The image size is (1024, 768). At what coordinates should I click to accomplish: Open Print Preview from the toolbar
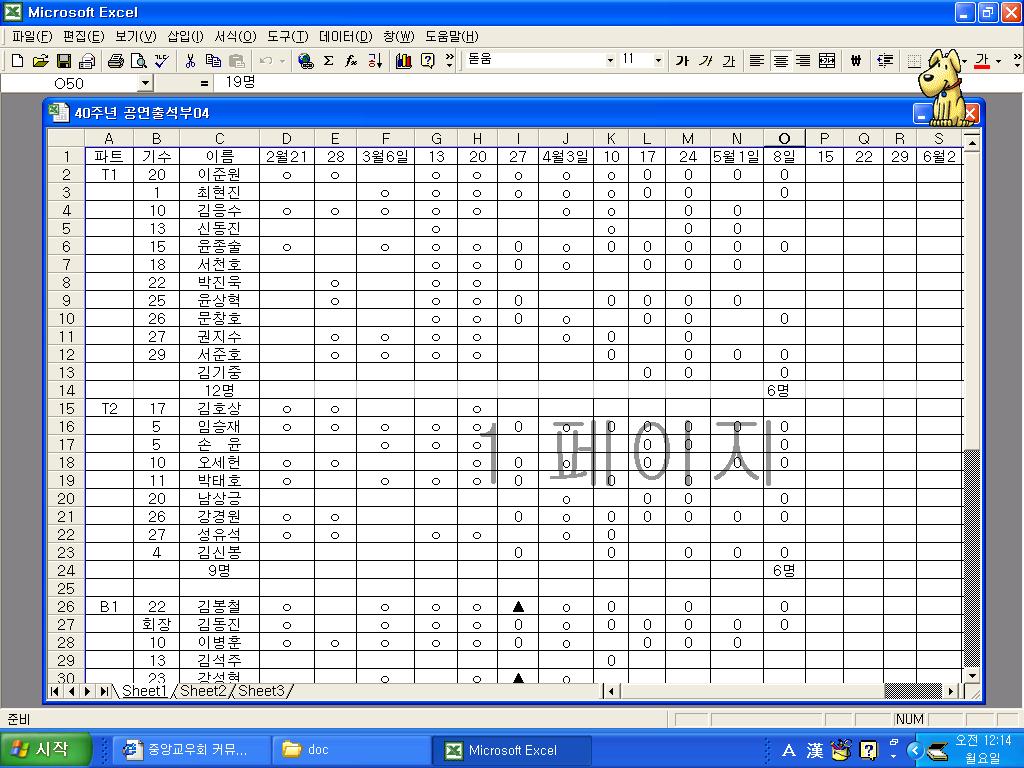(138, 61)
